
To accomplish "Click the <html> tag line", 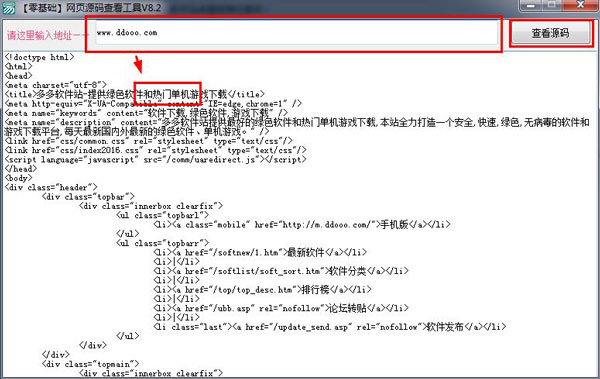I will 18,66.
